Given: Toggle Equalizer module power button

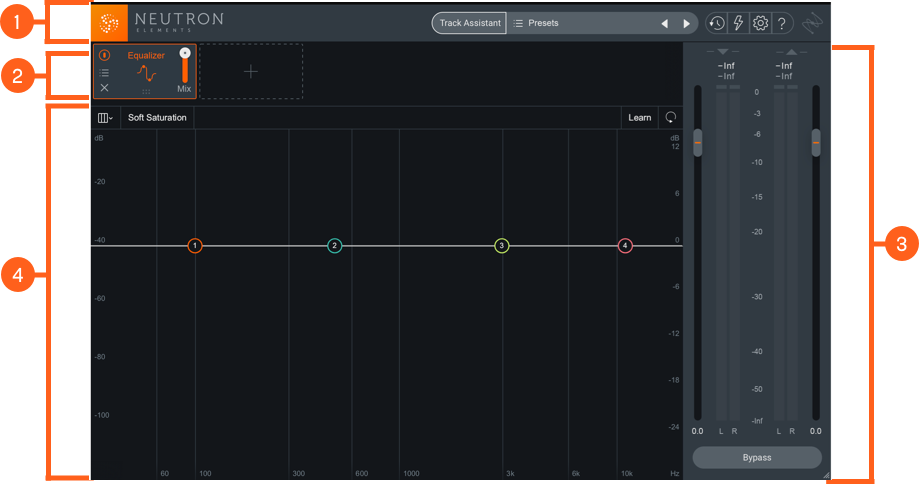Looking at the screenshot, I should 104,55.
